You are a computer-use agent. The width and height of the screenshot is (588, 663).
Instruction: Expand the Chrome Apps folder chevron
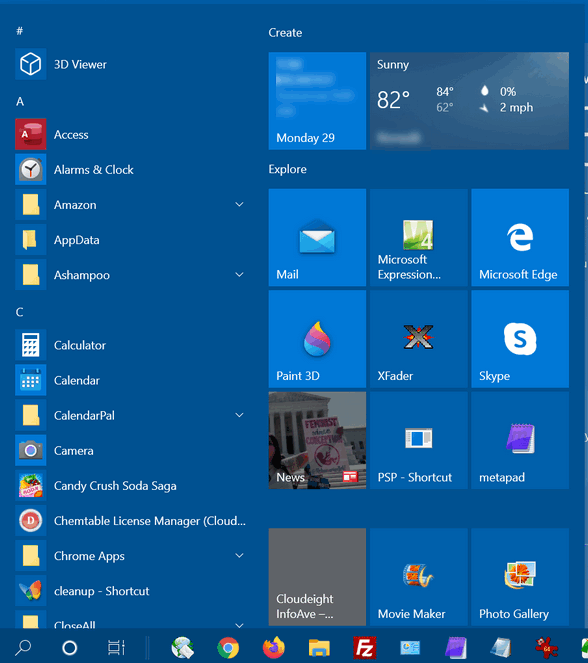click(239, 556)
